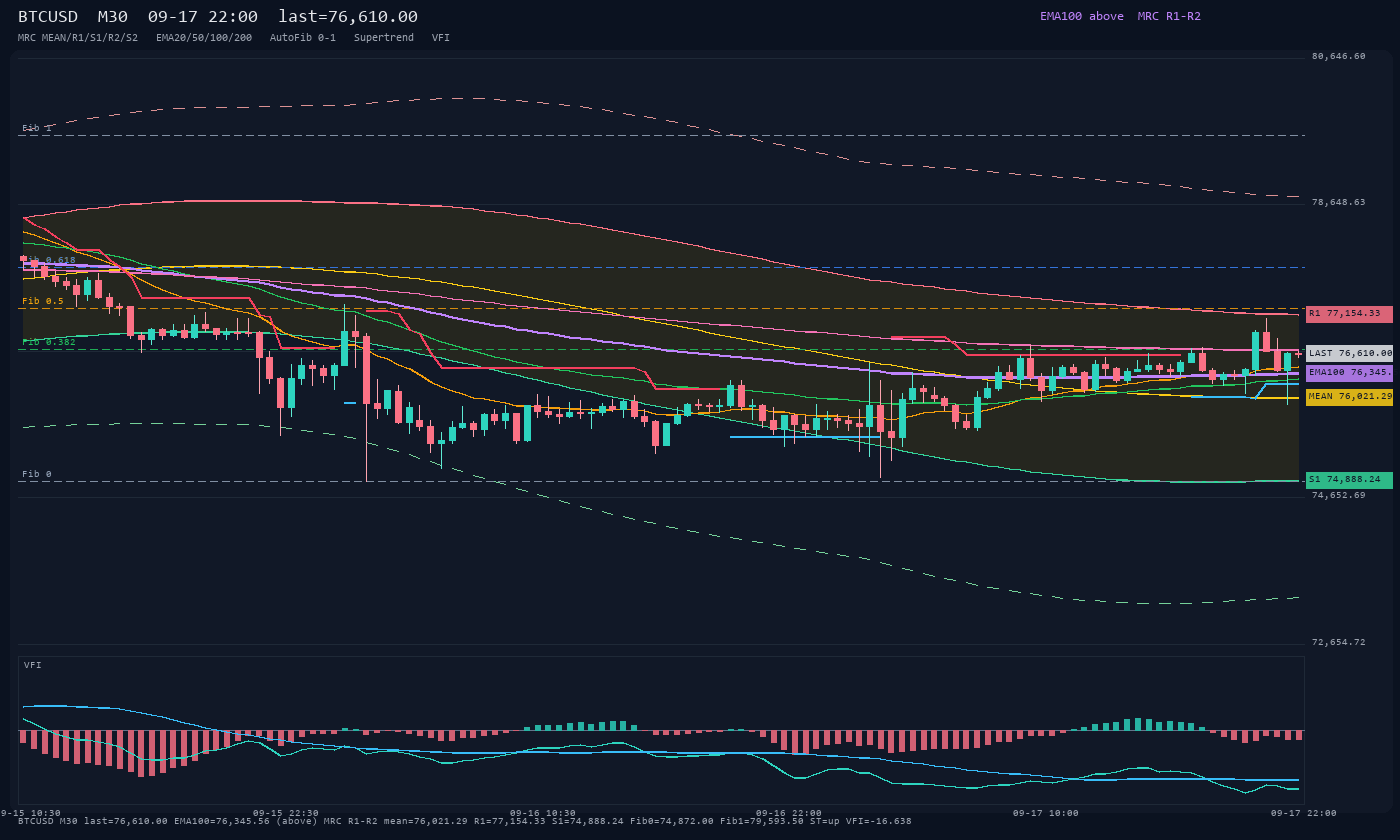Click the 09-16 22:00 time axis label
Screen dimensions: 1400x840
[789, 813]
